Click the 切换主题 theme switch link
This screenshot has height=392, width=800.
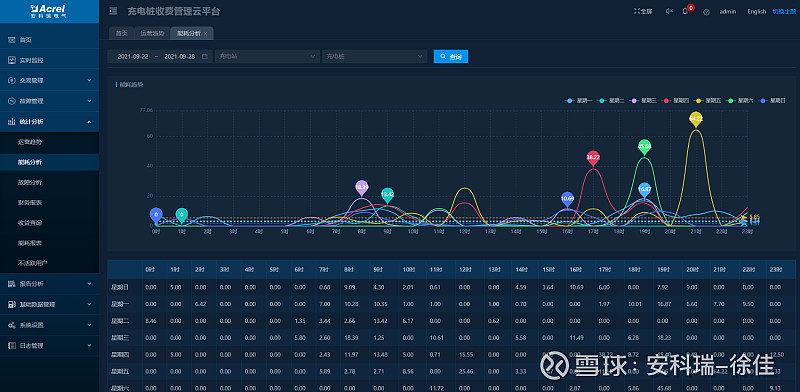click(784, 11)
